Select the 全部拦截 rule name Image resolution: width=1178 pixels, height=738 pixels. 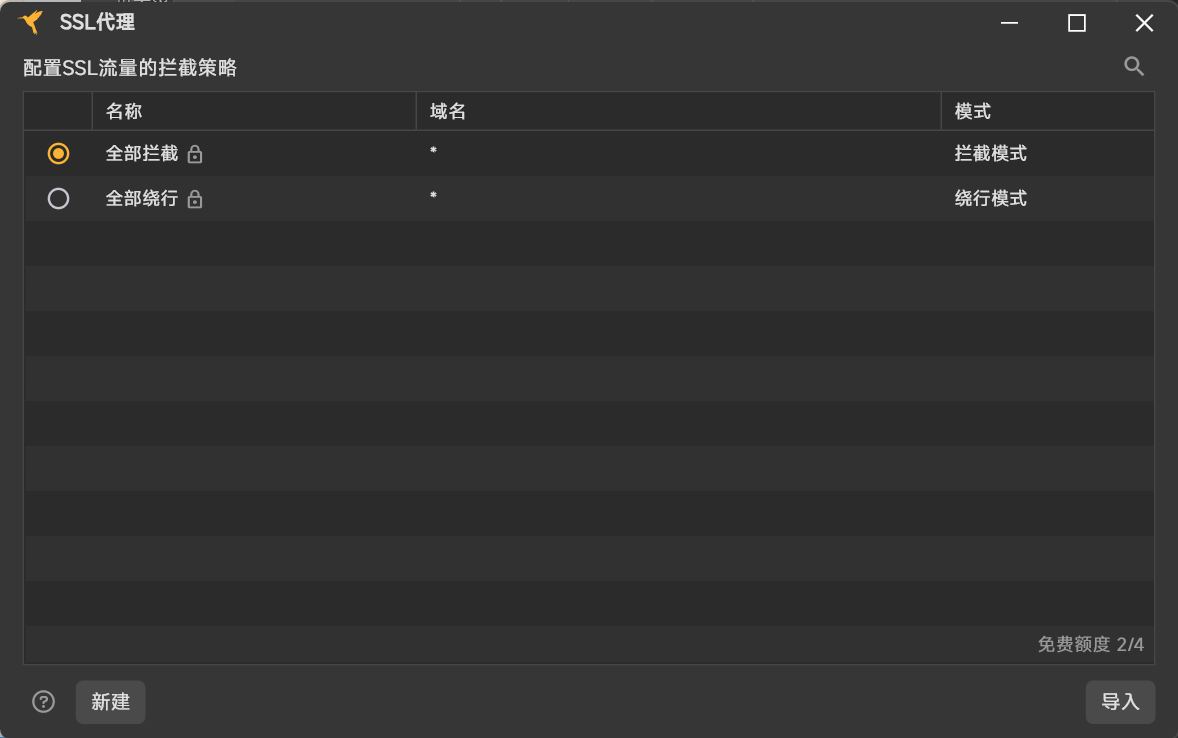point(142,154)
